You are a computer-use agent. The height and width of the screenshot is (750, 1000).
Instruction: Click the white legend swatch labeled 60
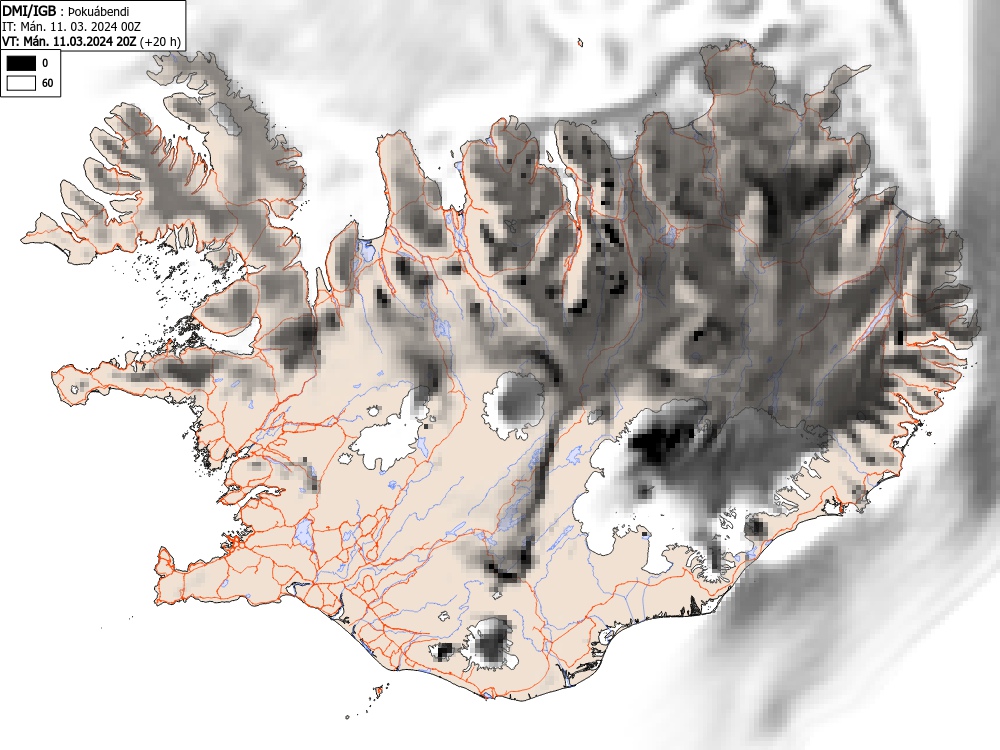tap(21, 83)
